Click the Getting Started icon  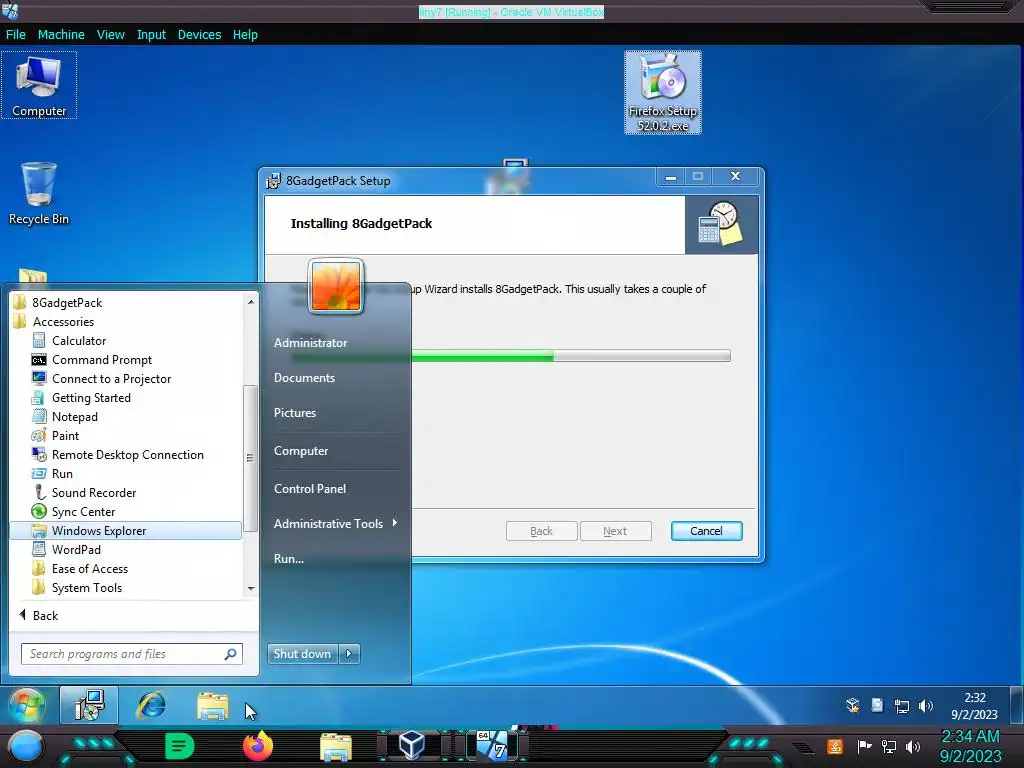pos(39,398)
